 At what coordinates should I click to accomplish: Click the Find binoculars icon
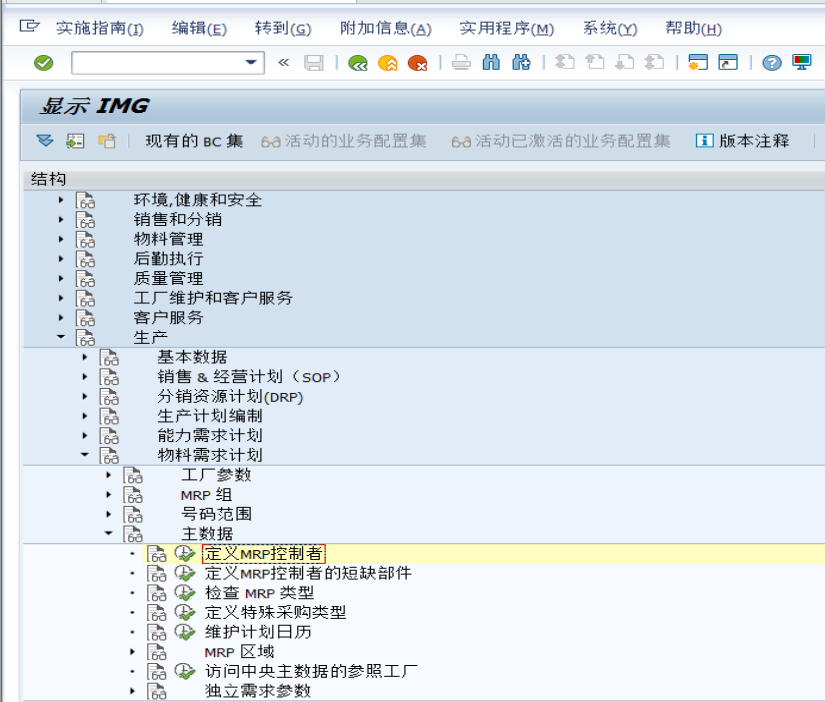point(491,63)
